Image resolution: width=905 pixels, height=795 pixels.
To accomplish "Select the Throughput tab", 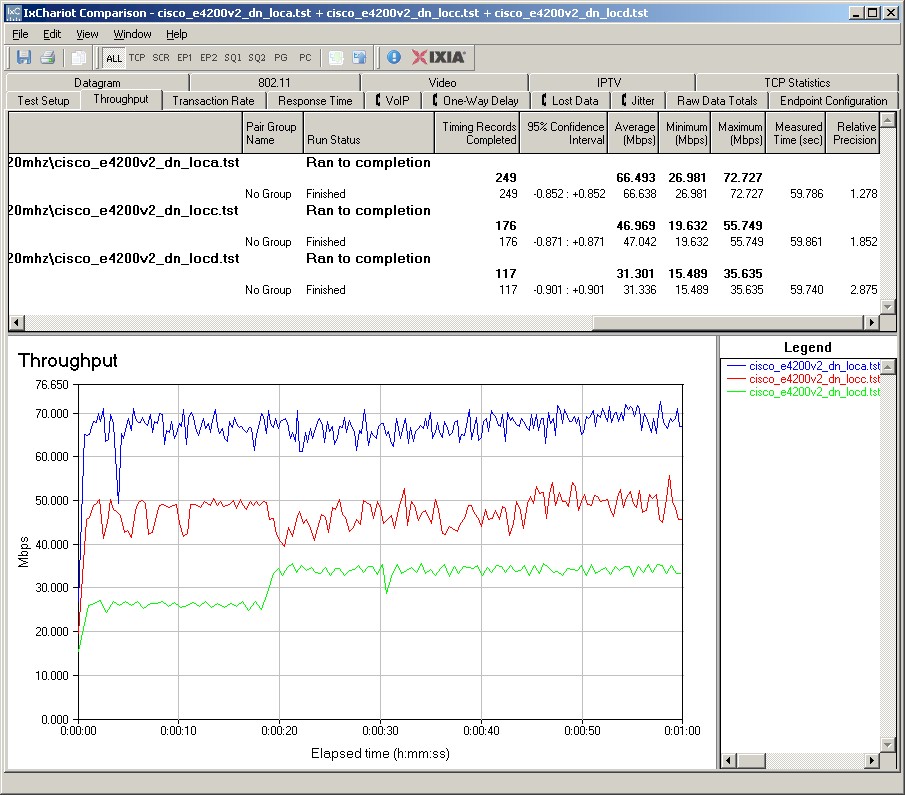I will pos(121,99).
